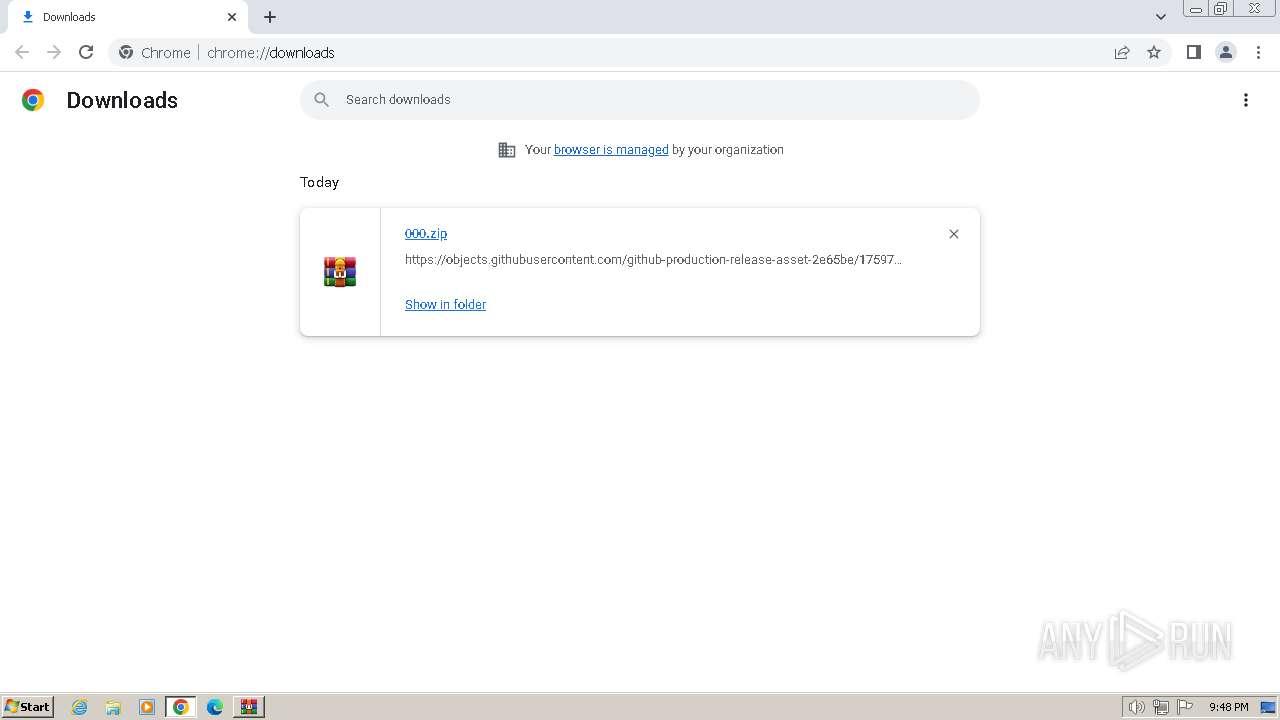The image size is (1280, 720).
Task: Click the volume speaker tray icon
Action: coord(1136,707)
